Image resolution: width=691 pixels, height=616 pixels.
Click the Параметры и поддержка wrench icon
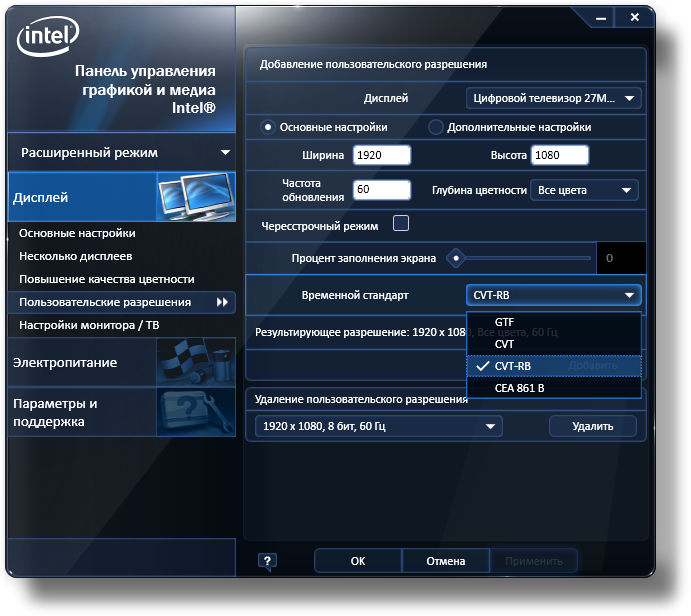(x=196, y=412)
